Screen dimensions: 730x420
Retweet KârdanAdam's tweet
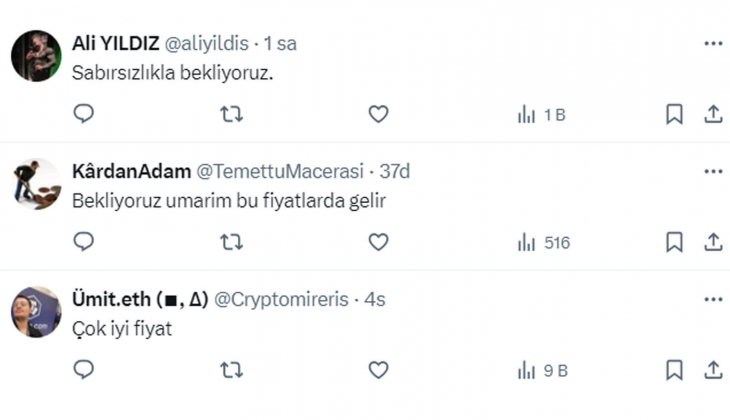pos(231,242)
